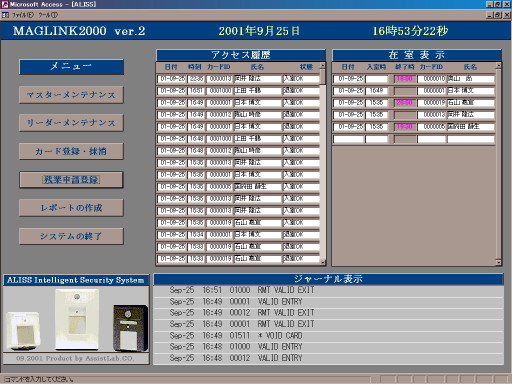Open the ツール(T) menu
Viewport: 512px width, 384px height.
tap(48, 15)
